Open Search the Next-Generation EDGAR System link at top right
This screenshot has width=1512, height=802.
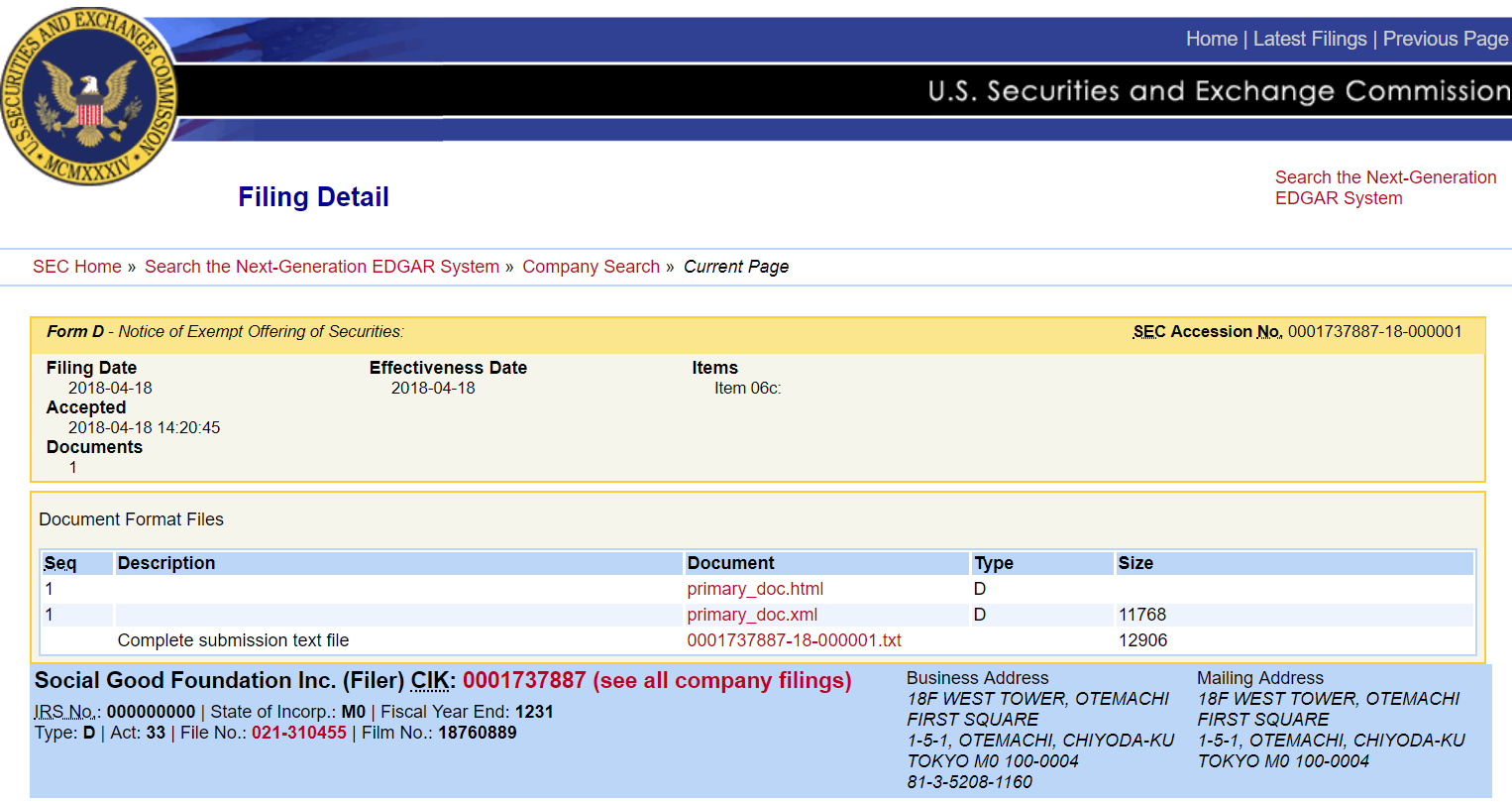[x=1385, y=187]
